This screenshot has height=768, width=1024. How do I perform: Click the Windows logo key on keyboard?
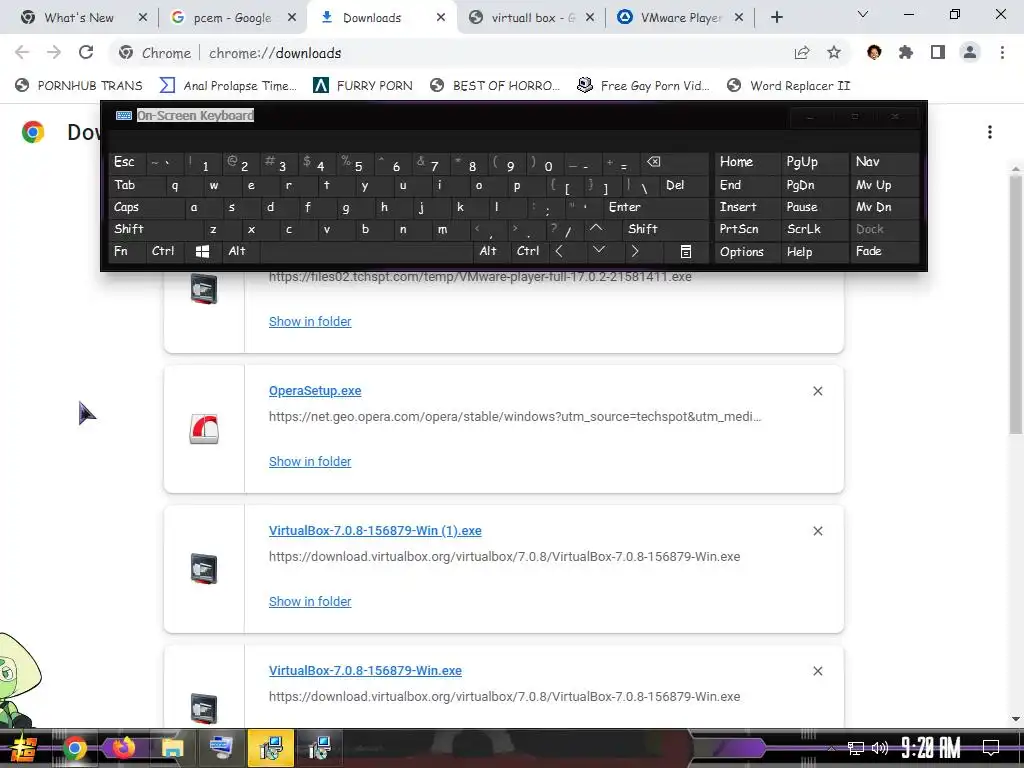[x=202, y=251]
